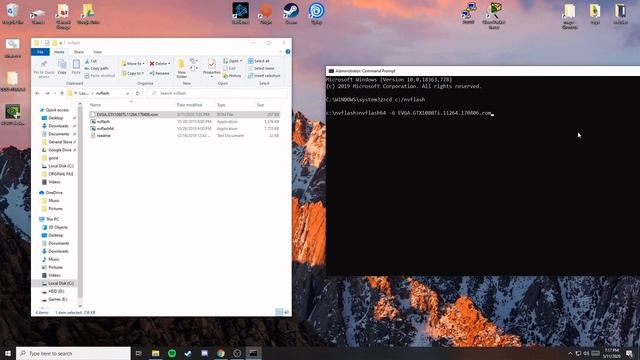Click the Task View taskbar icon
Viewport: 640px width, 360px height.
pos(139,353)
